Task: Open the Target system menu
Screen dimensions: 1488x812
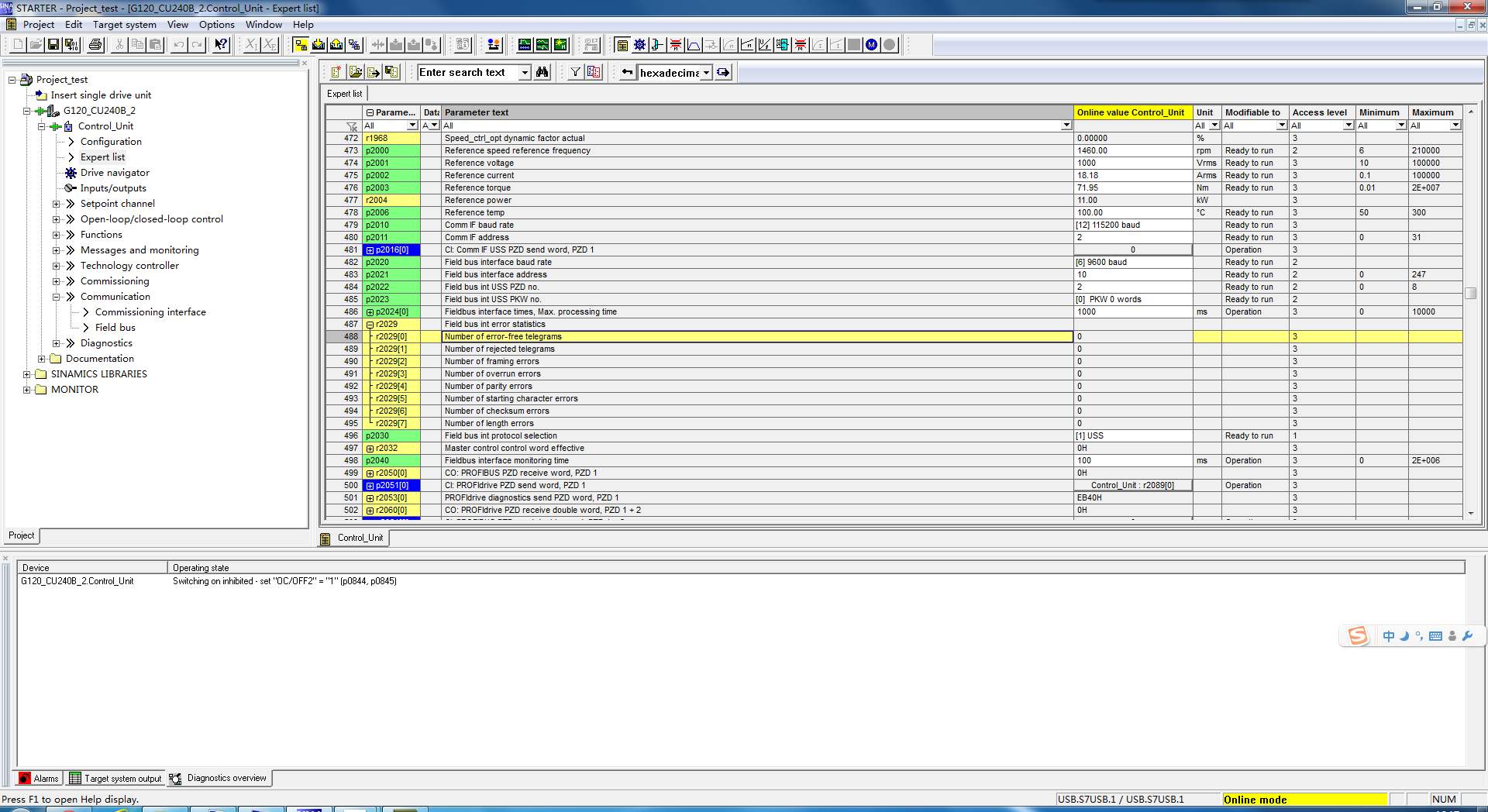Action: [x=124, y=24]
